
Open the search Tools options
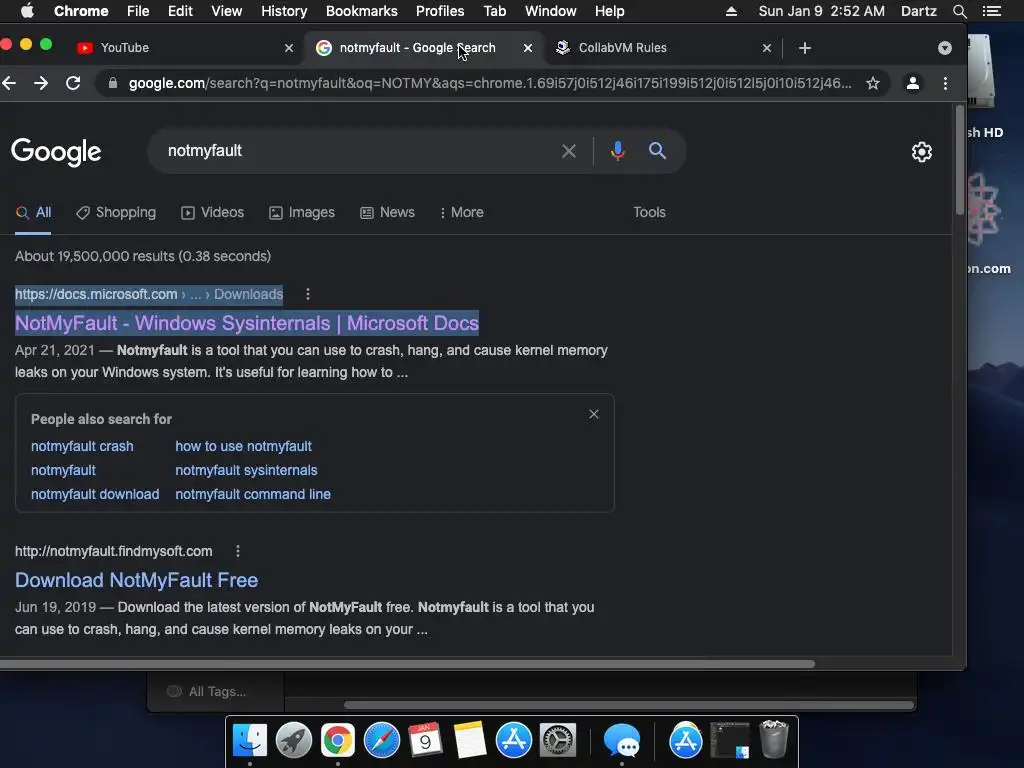pos(649,212)
